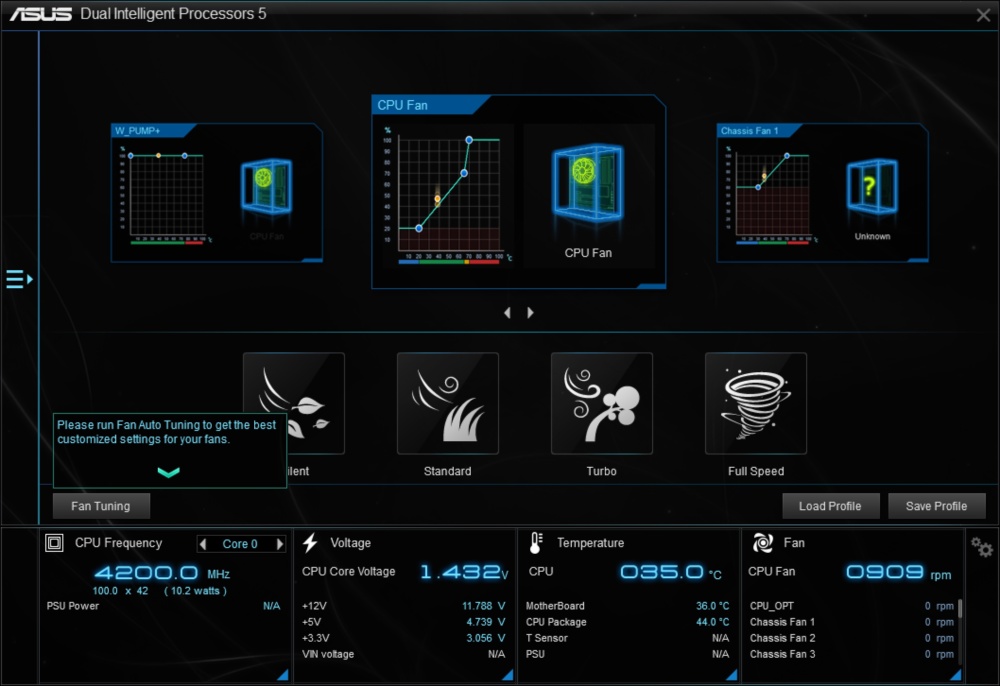Expand CPU Frequency panel corner triangle
This screenshot has height=686, width=1000.
pos(283,675)
